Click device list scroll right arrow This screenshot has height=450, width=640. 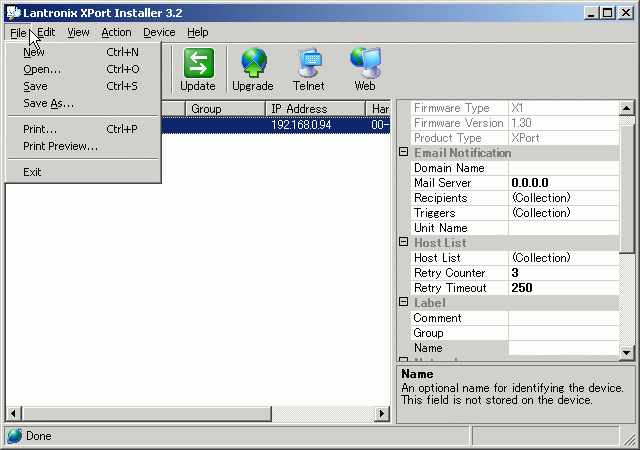point(382,414)
